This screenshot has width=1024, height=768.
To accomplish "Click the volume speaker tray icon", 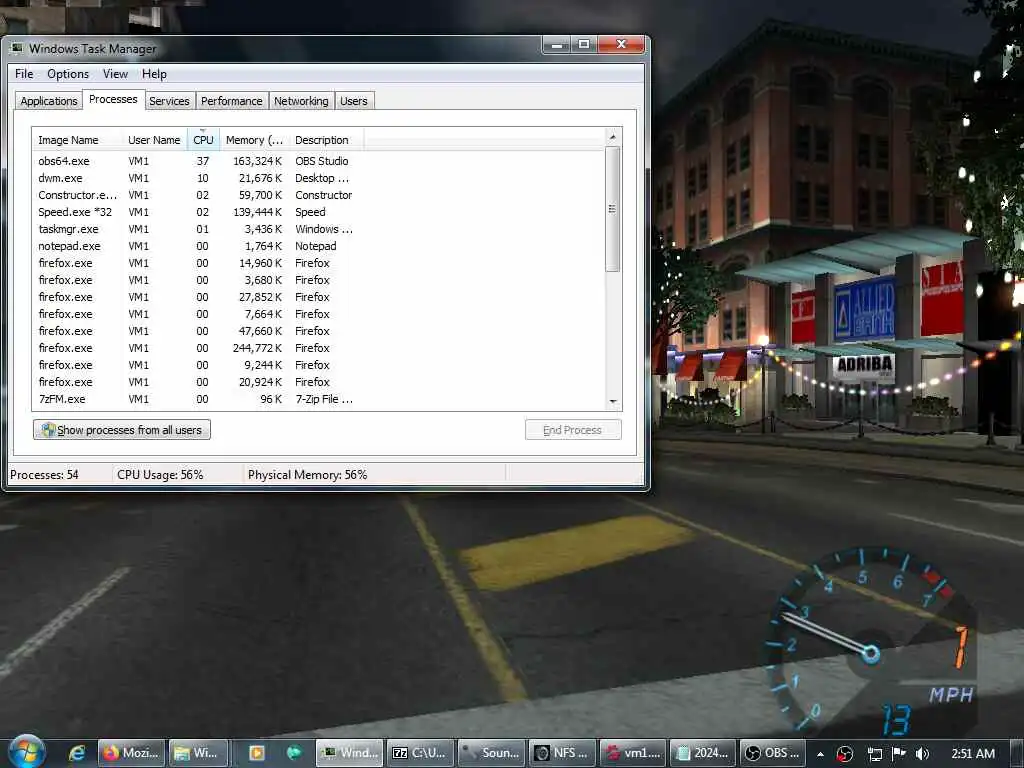I will (922, 754).
